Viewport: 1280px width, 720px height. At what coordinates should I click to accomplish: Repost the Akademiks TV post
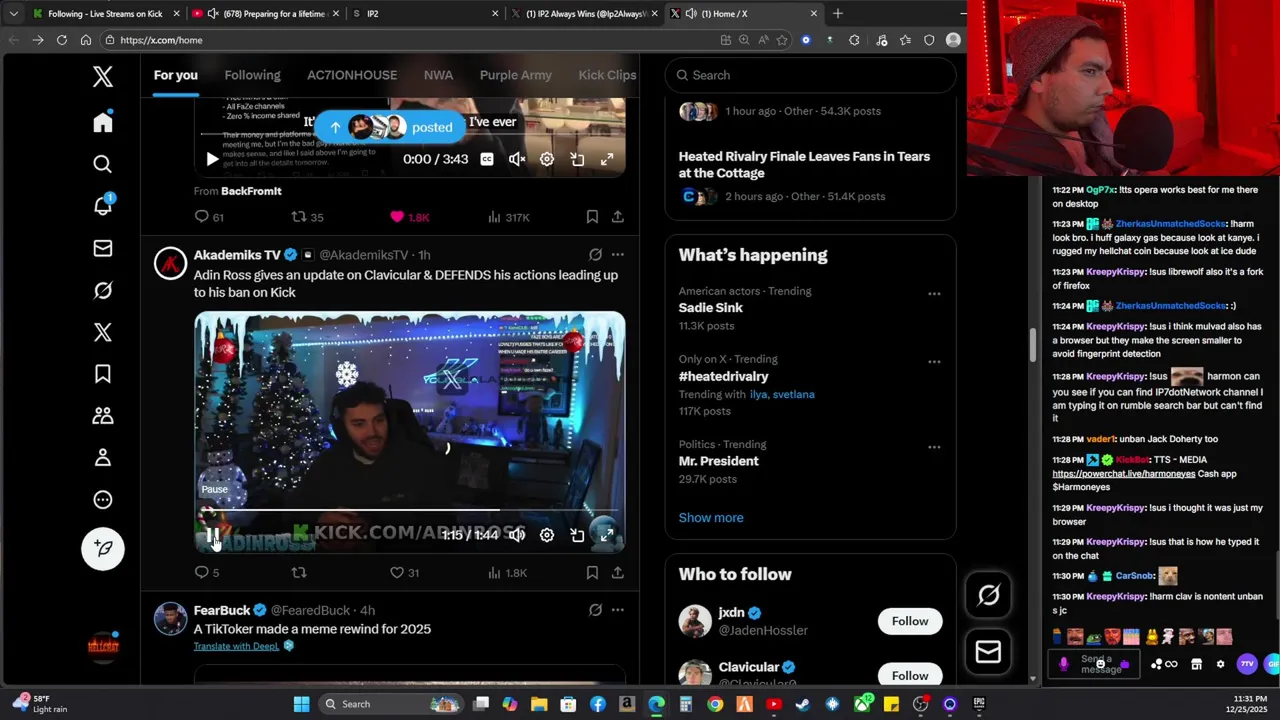point(298,572)
